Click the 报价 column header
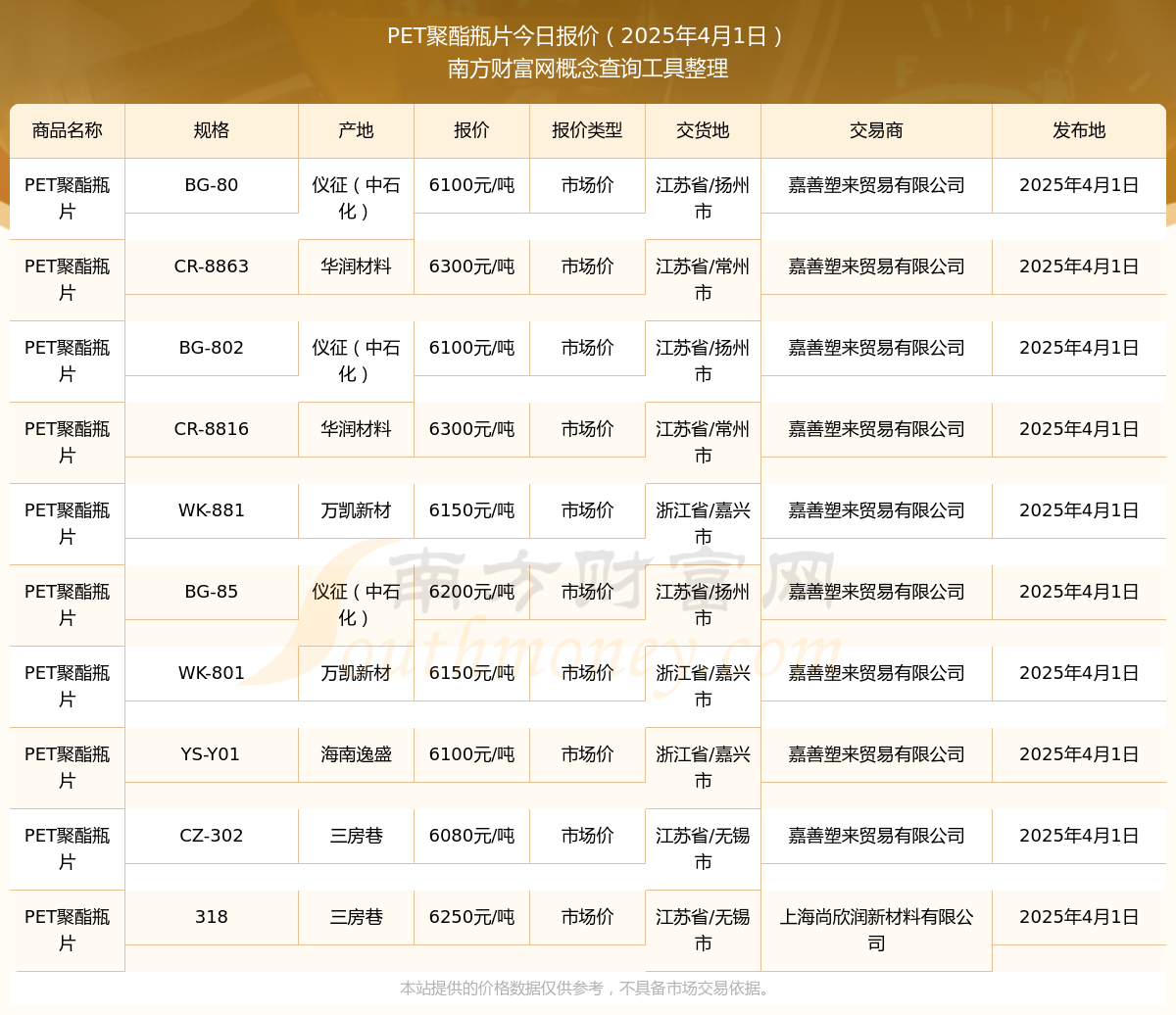Image resolution: width=1176 pixels, height=1015 pixels. click(x=471, y=130)
